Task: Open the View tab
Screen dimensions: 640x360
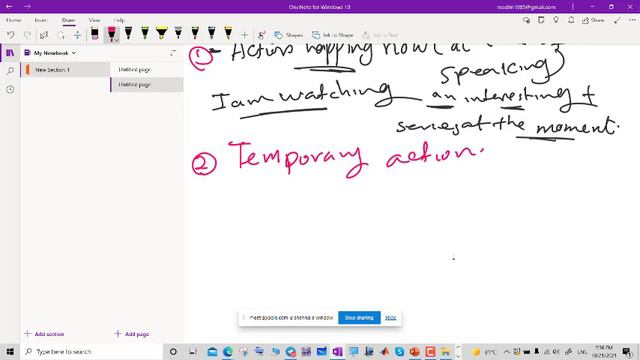Action: click(x=94, y=20)
